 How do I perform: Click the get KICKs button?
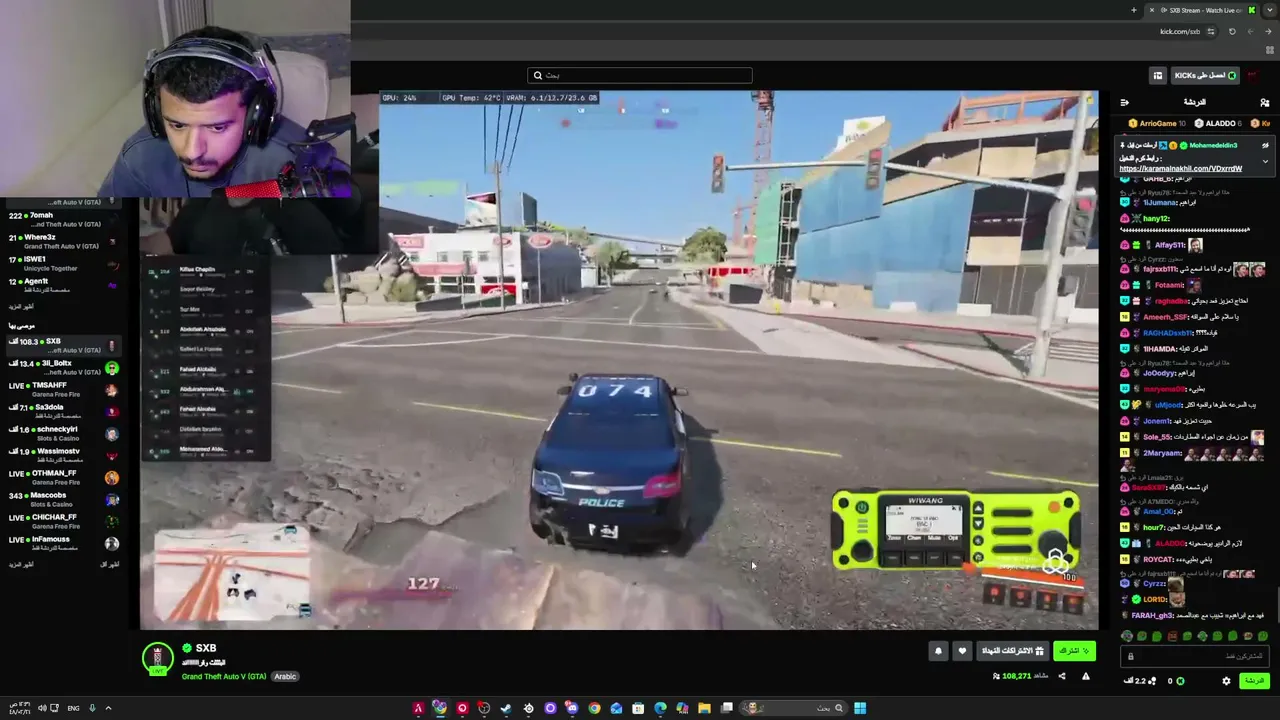(1204, 75)
